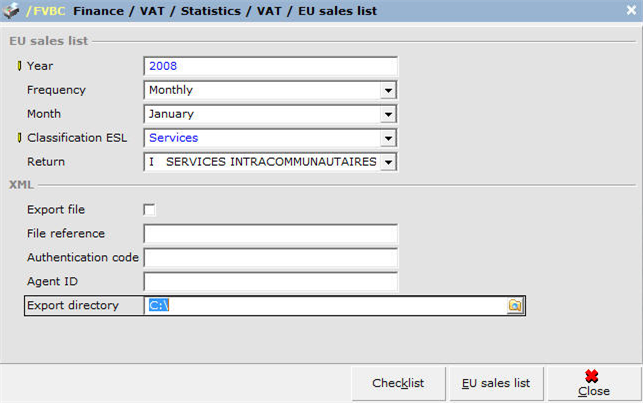
Task: Click the folder browse icon in Export directory
Action: click(x=515, y=305)
